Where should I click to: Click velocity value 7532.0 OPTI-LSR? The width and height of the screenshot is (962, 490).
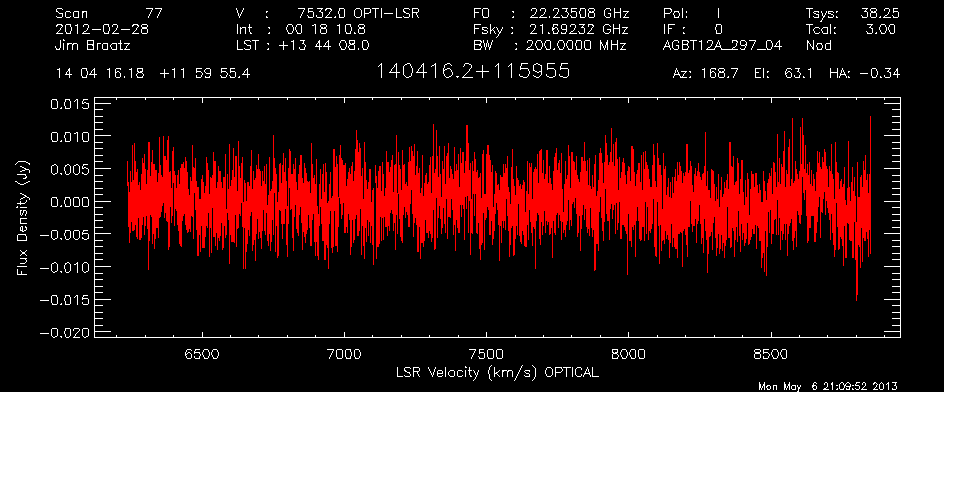tap(358, 13)
